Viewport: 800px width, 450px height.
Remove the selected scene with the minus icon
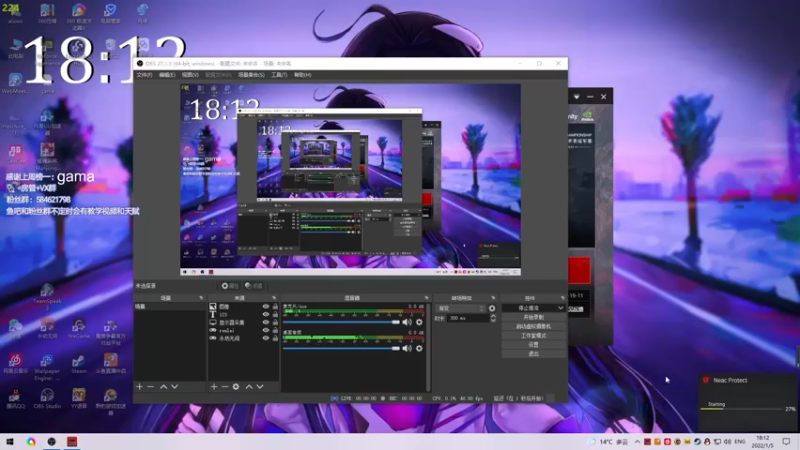pyautogui.click(x=151, y=387)
